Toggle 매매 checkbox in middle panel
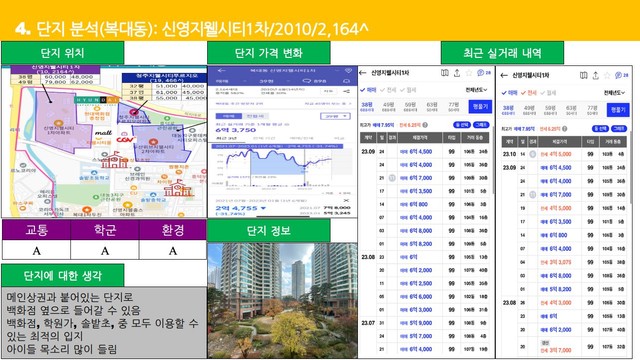 tap(368, 90)
